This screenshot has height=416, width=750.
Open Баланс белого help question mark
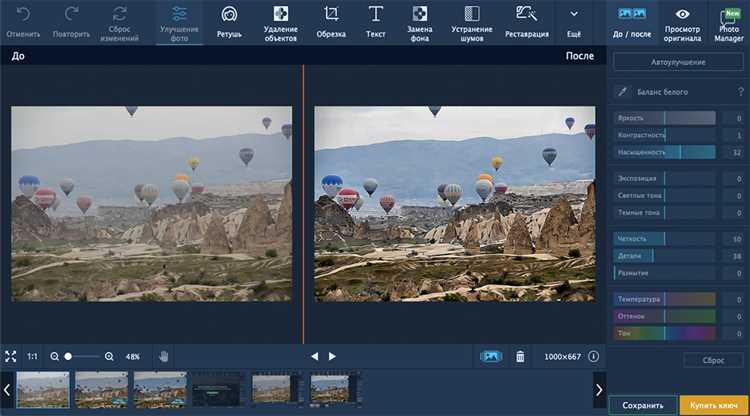(740, 92)
